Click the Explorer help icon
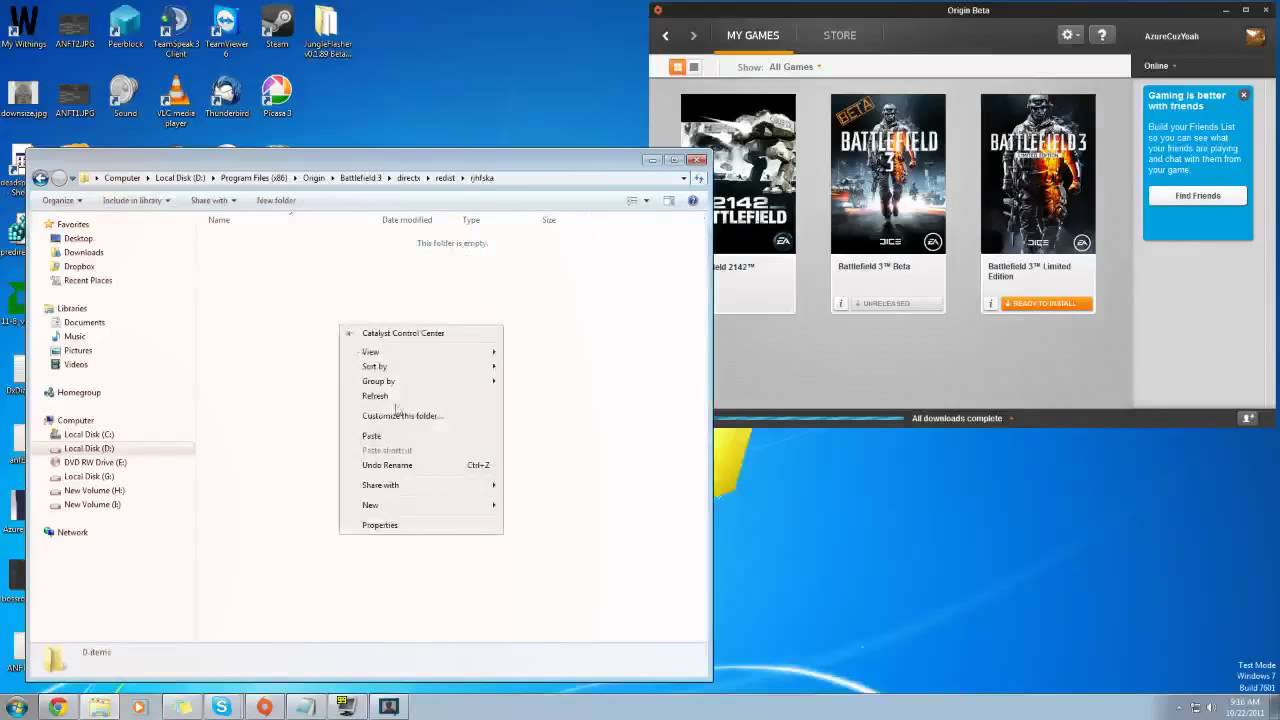The width and height of the screenshot is (1280, 720). tap(693, 200)
